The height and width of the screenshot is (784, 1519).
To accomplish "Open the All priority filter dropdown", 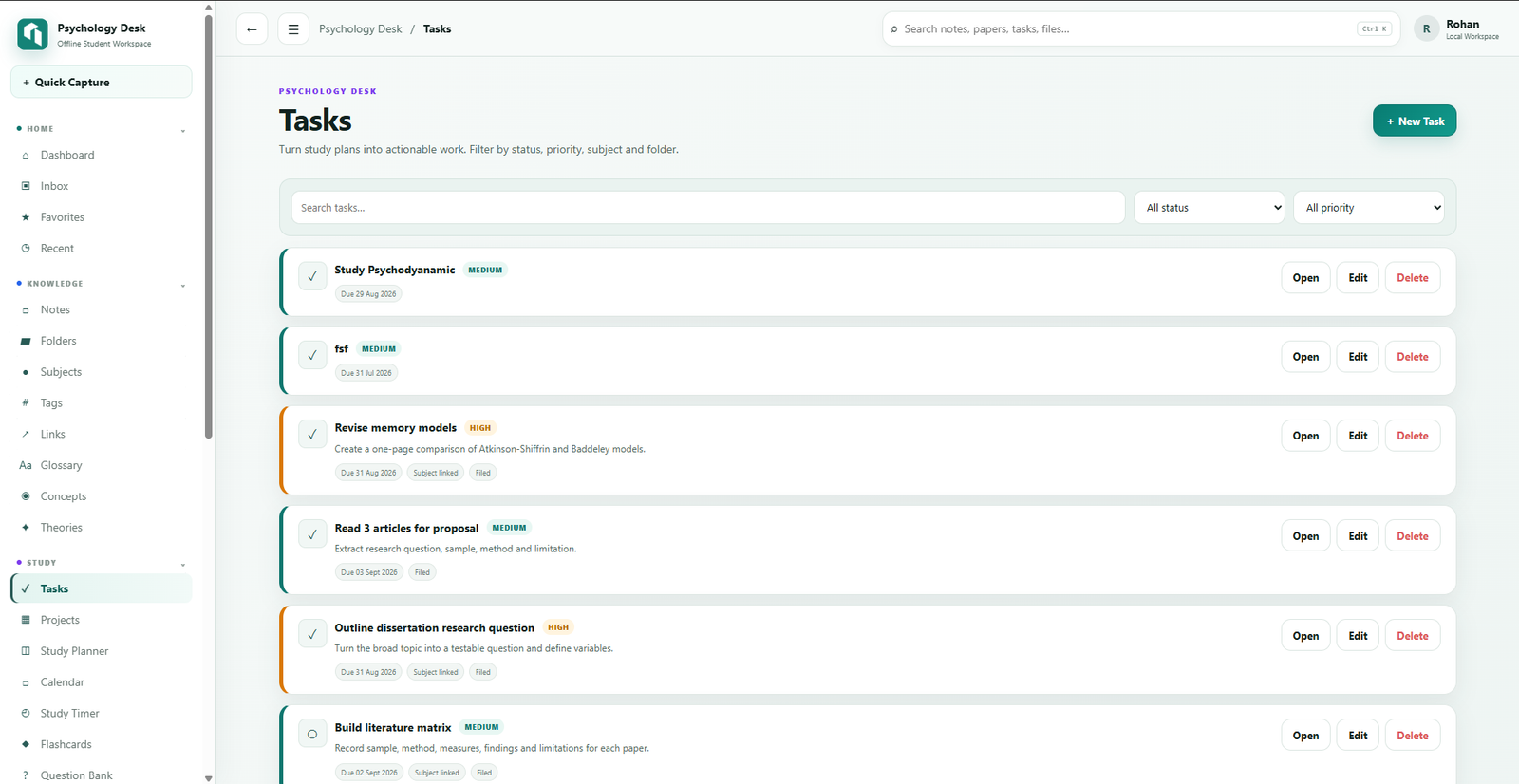I will 1369,208.
